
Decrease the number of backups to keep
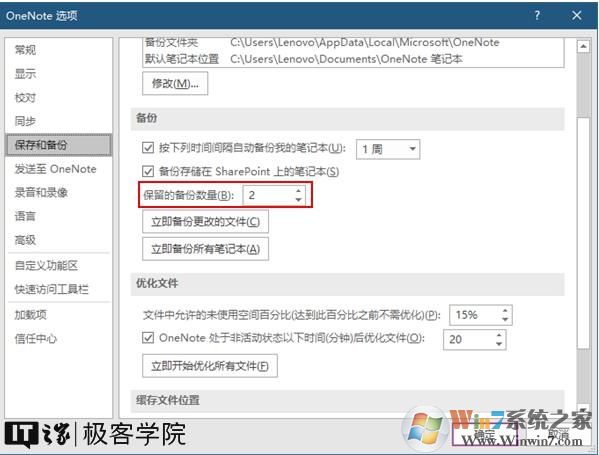pos(299,200)
